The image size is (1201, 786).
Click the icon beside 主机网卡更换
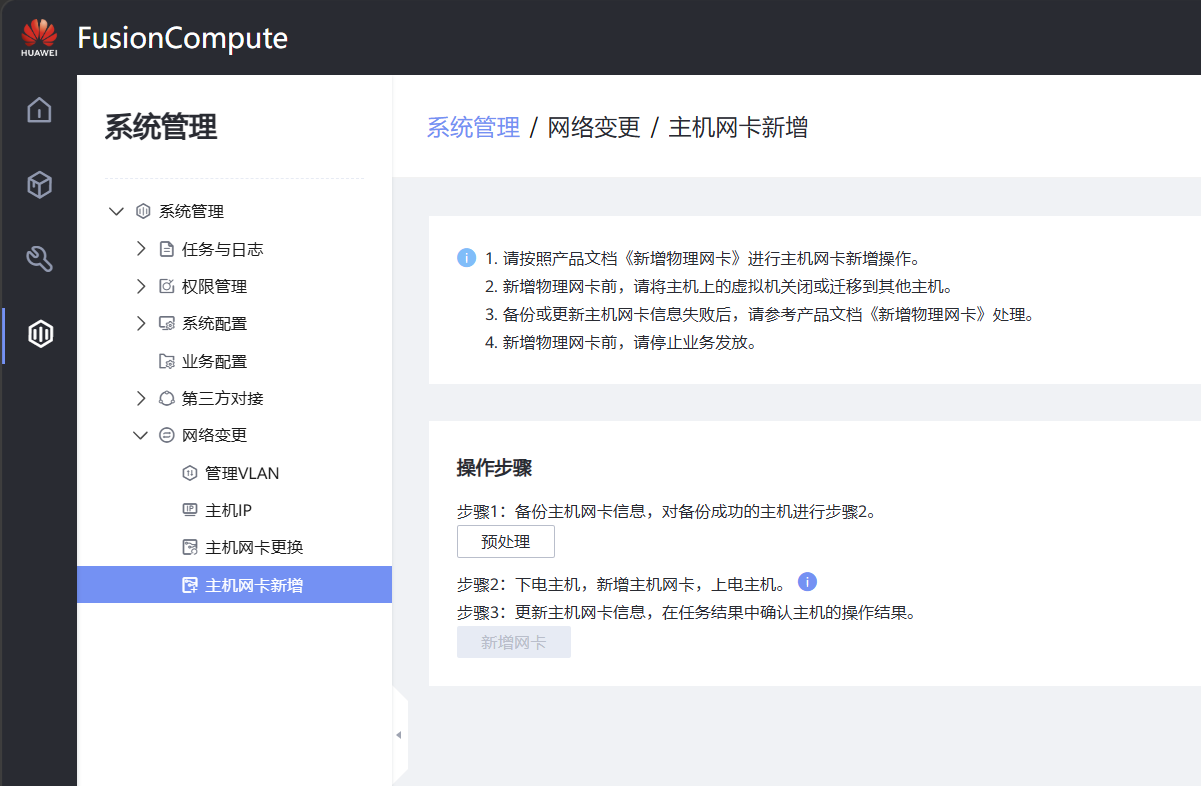190,547
